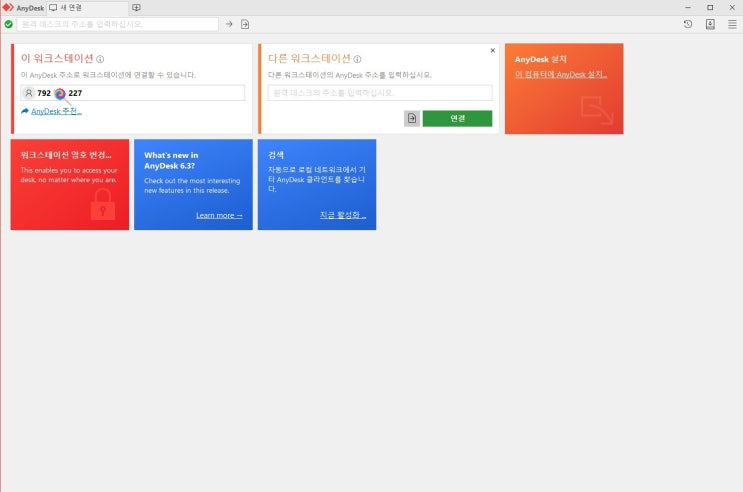
Task: Click the file transfer icon in the top toolbar
Action: [245, 24]
